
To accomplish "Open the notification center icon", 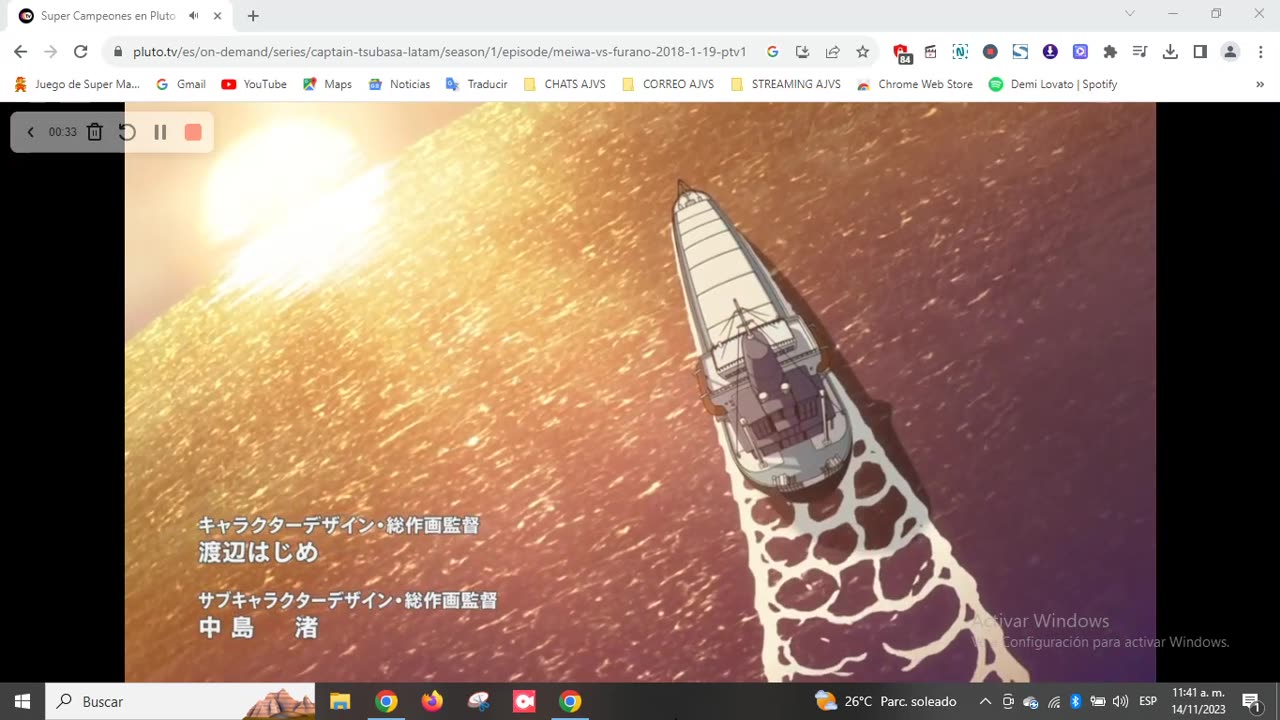I will [1250, 701].
